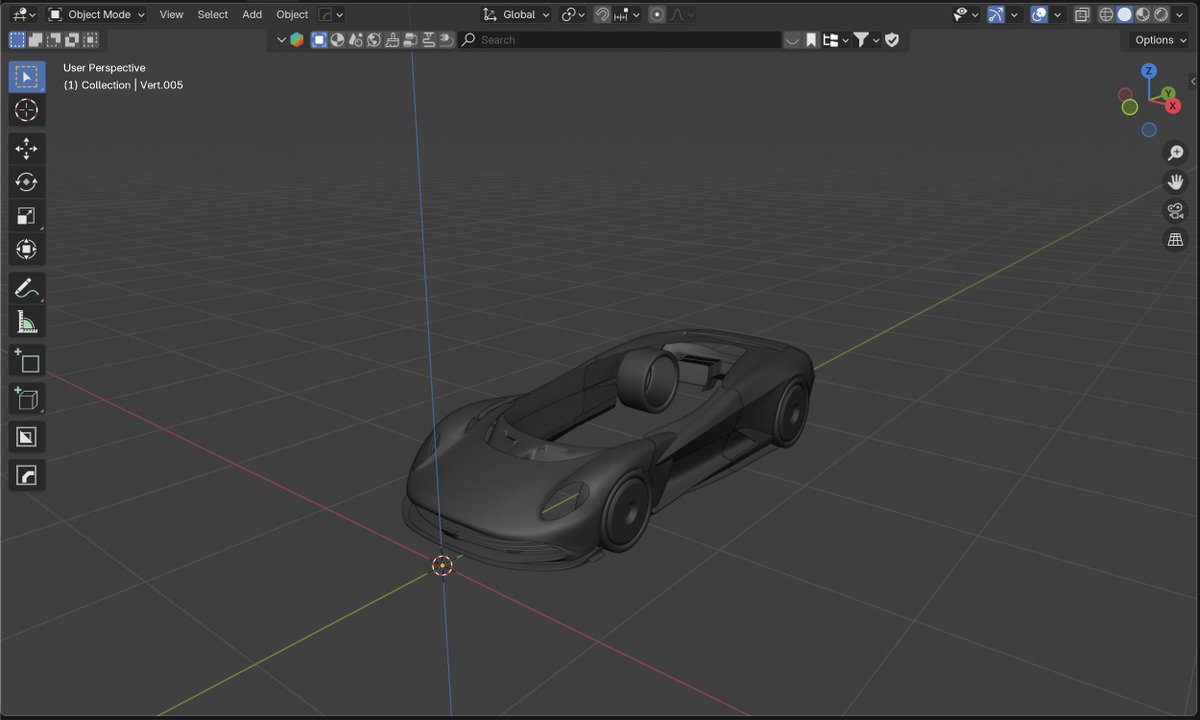1200x720 pixels.
Task: Toggle viewport gizmos display
Action: [996, 15]
